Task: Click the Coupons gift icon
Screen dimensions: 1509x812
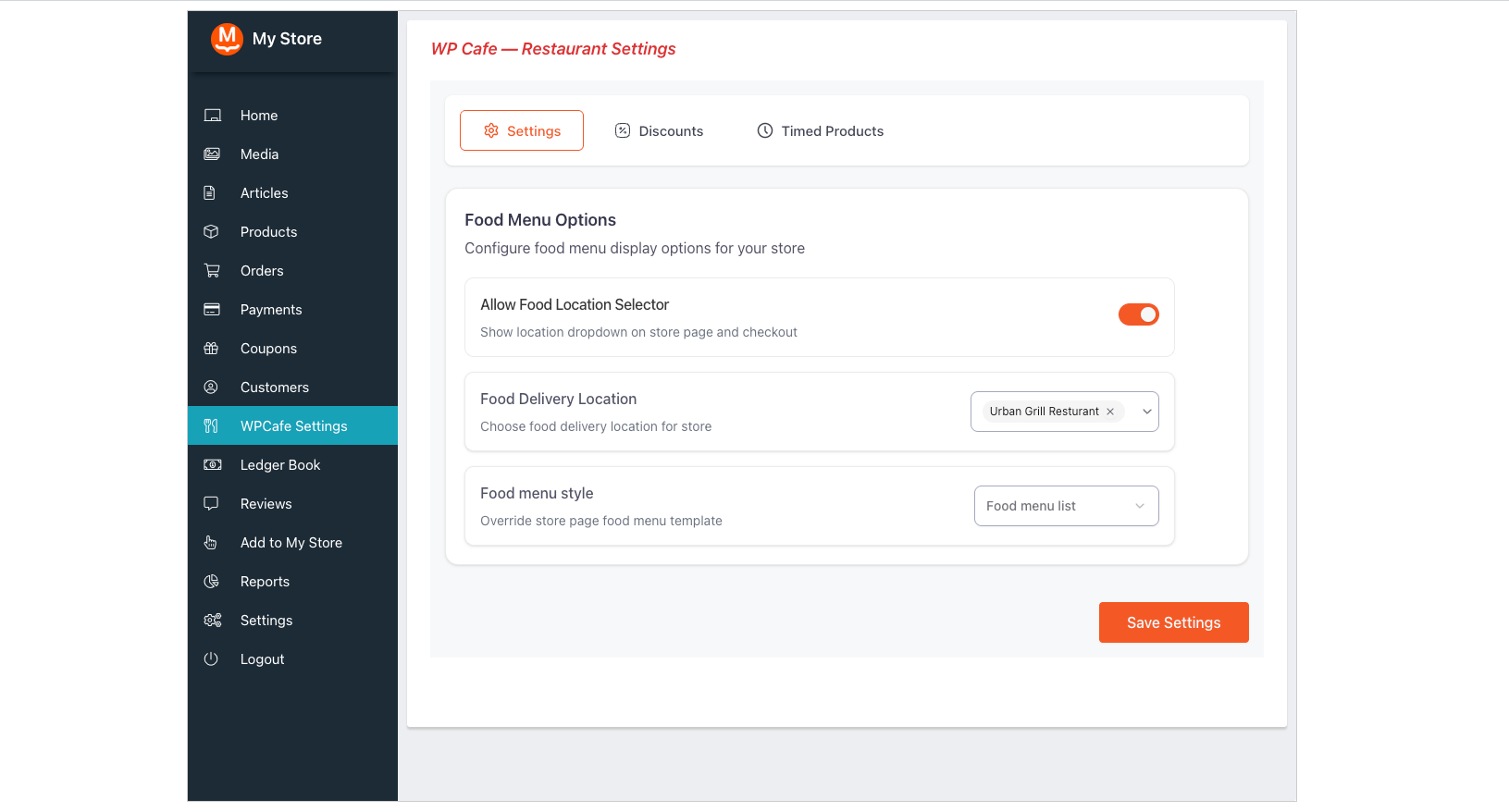Action: click(x=211, y=349)
